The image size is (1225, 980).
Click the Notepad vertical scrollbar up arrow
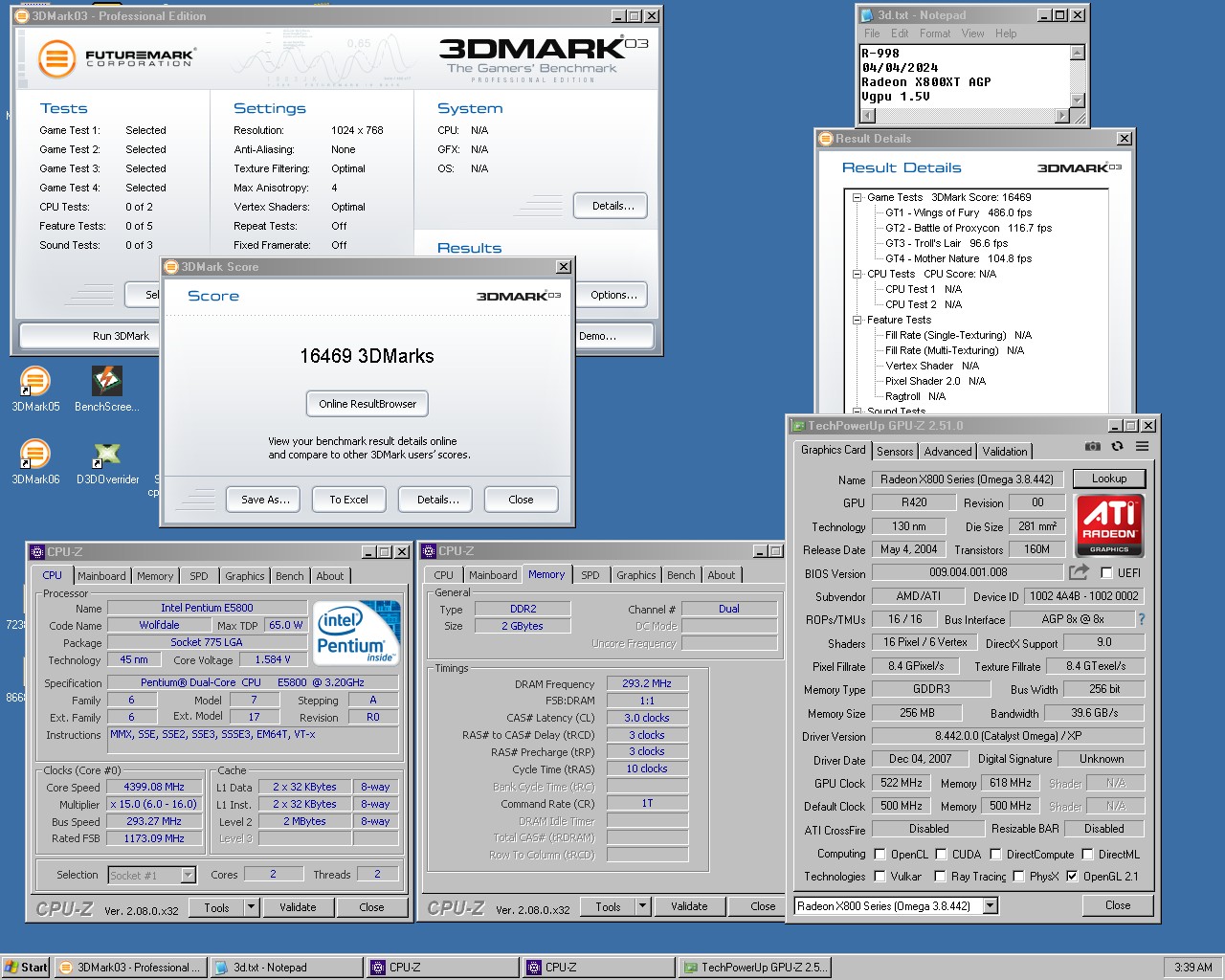point(1078,53)
